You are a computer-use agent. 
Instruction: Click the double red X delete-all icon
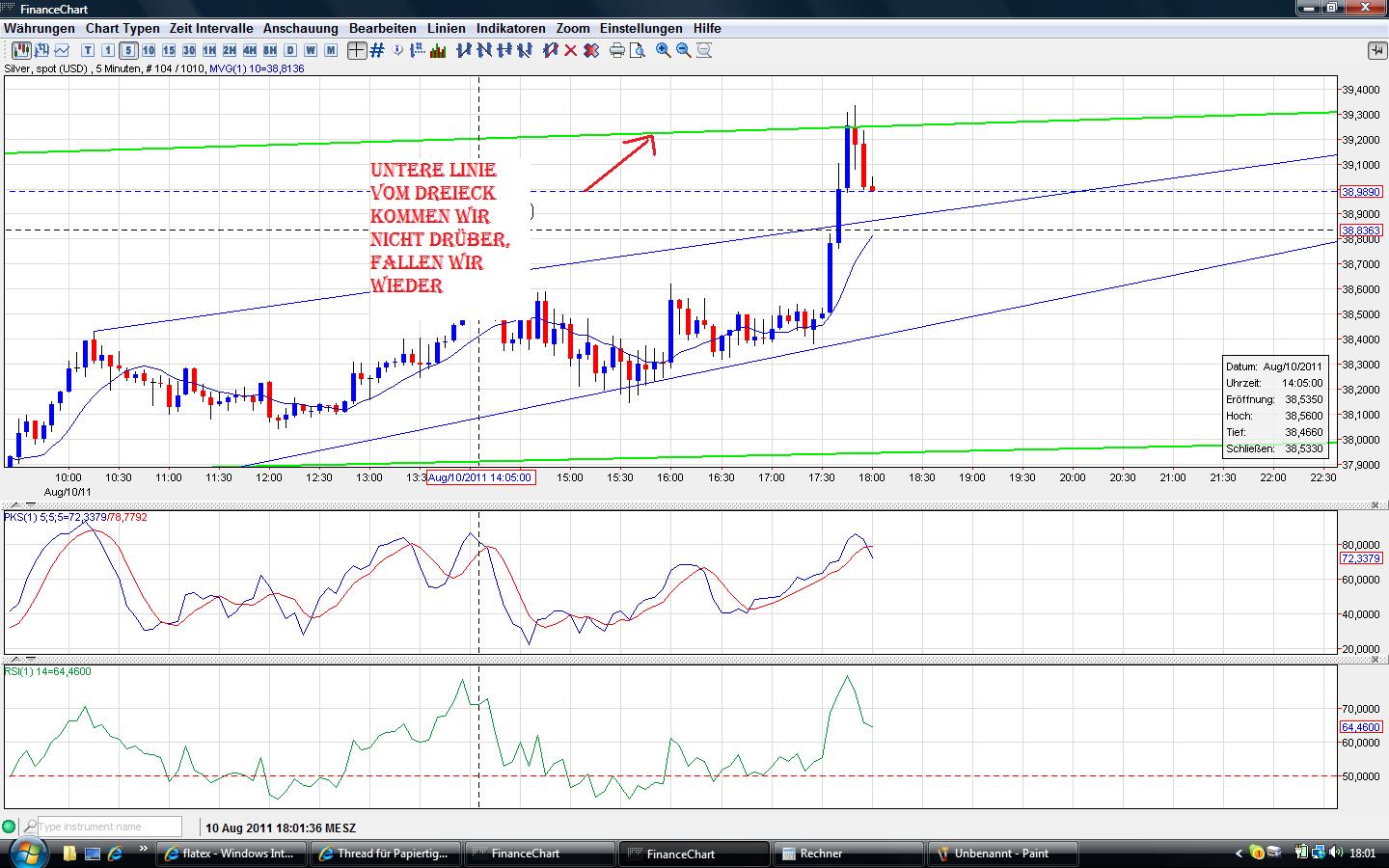[x=590, y=50]
